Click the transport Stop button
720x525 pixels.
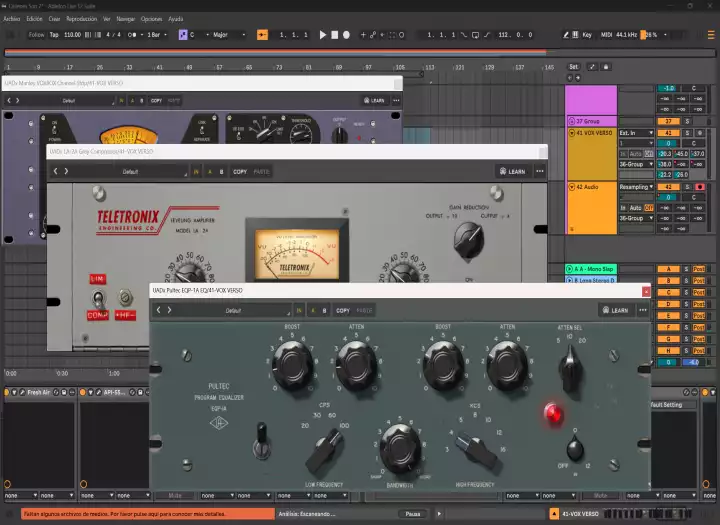point(334,35)
